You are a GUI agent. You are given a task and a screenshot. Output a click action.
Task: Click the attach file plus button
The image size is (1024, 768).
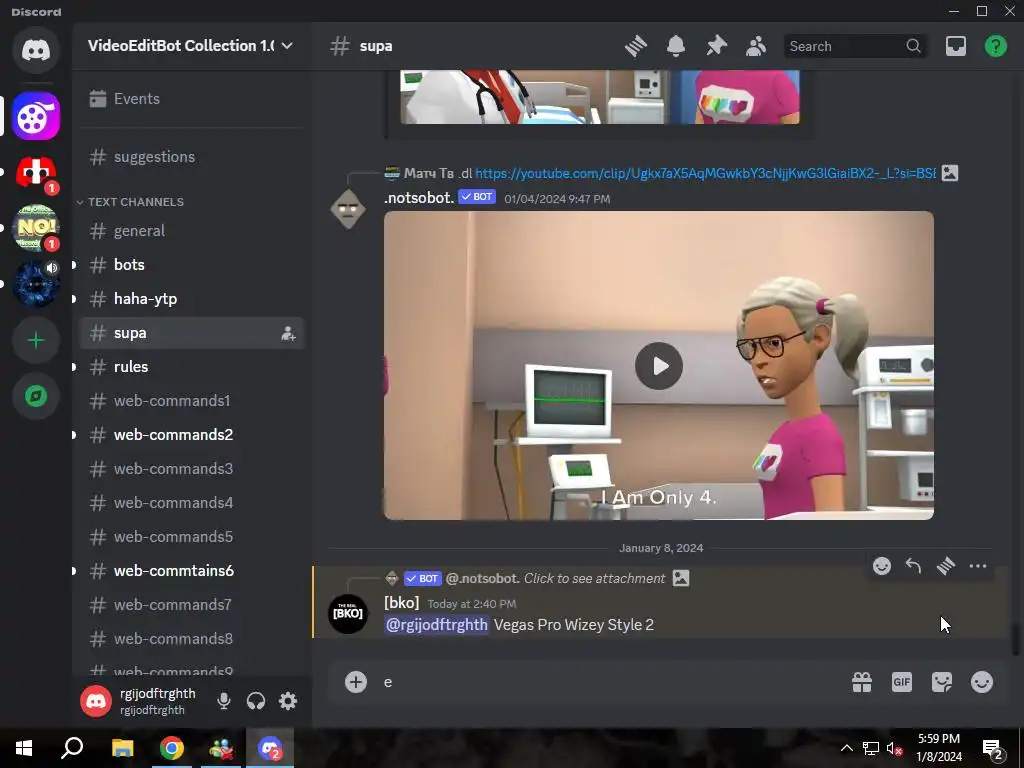click(356, 682)
